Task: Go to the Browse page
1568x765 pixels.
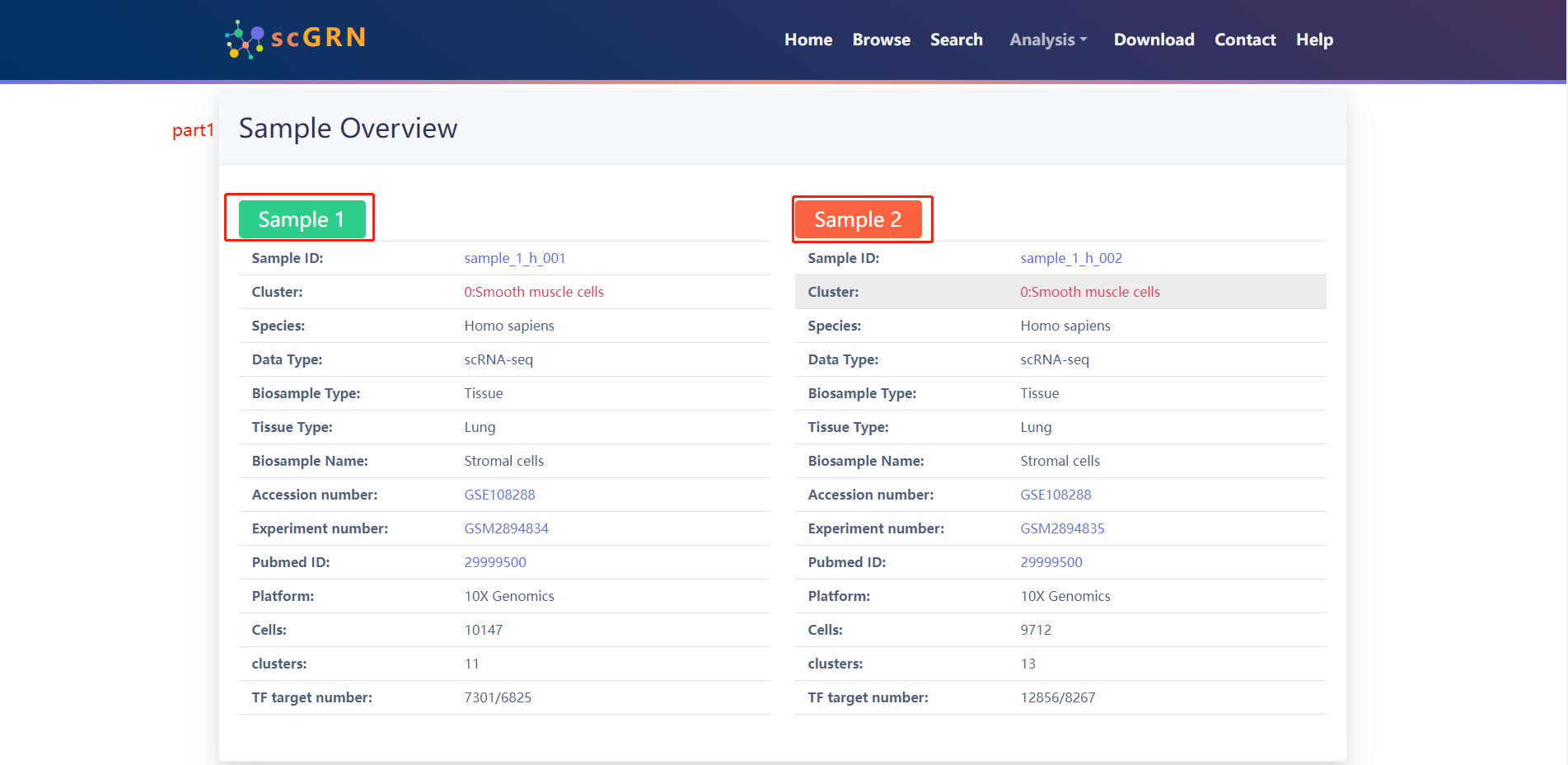Action: pyautogui.click(x=881, y=40)
